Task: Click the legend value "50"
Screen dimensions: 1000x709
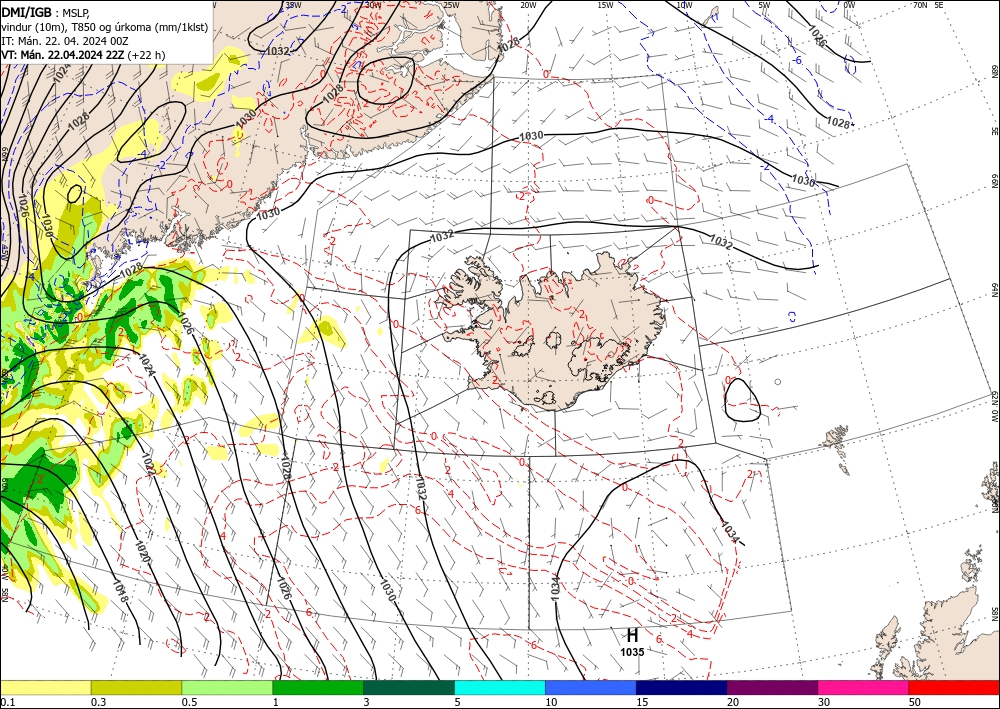Action: pos(915,702)
